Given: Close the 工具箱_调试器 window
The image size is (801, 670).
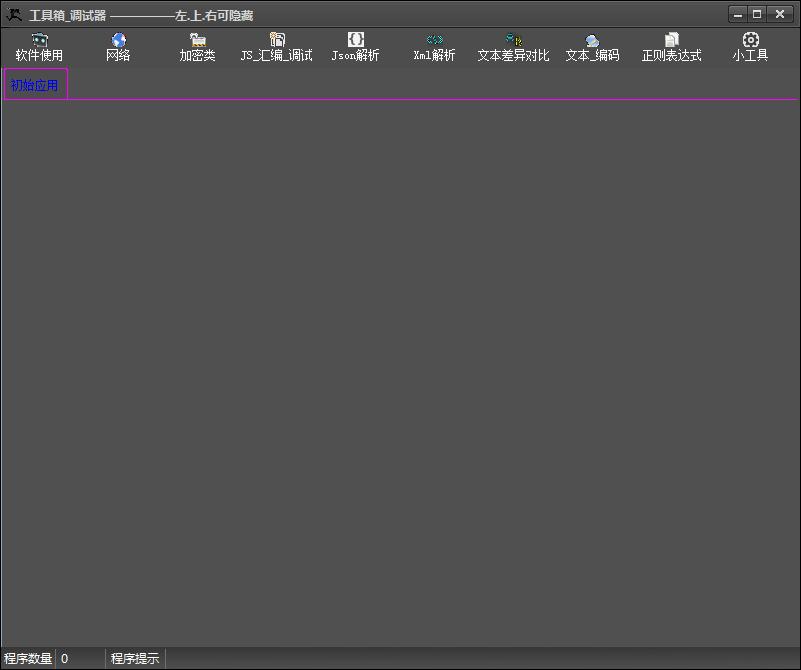Looking at the screenshot, I should [x=780, y=14].
